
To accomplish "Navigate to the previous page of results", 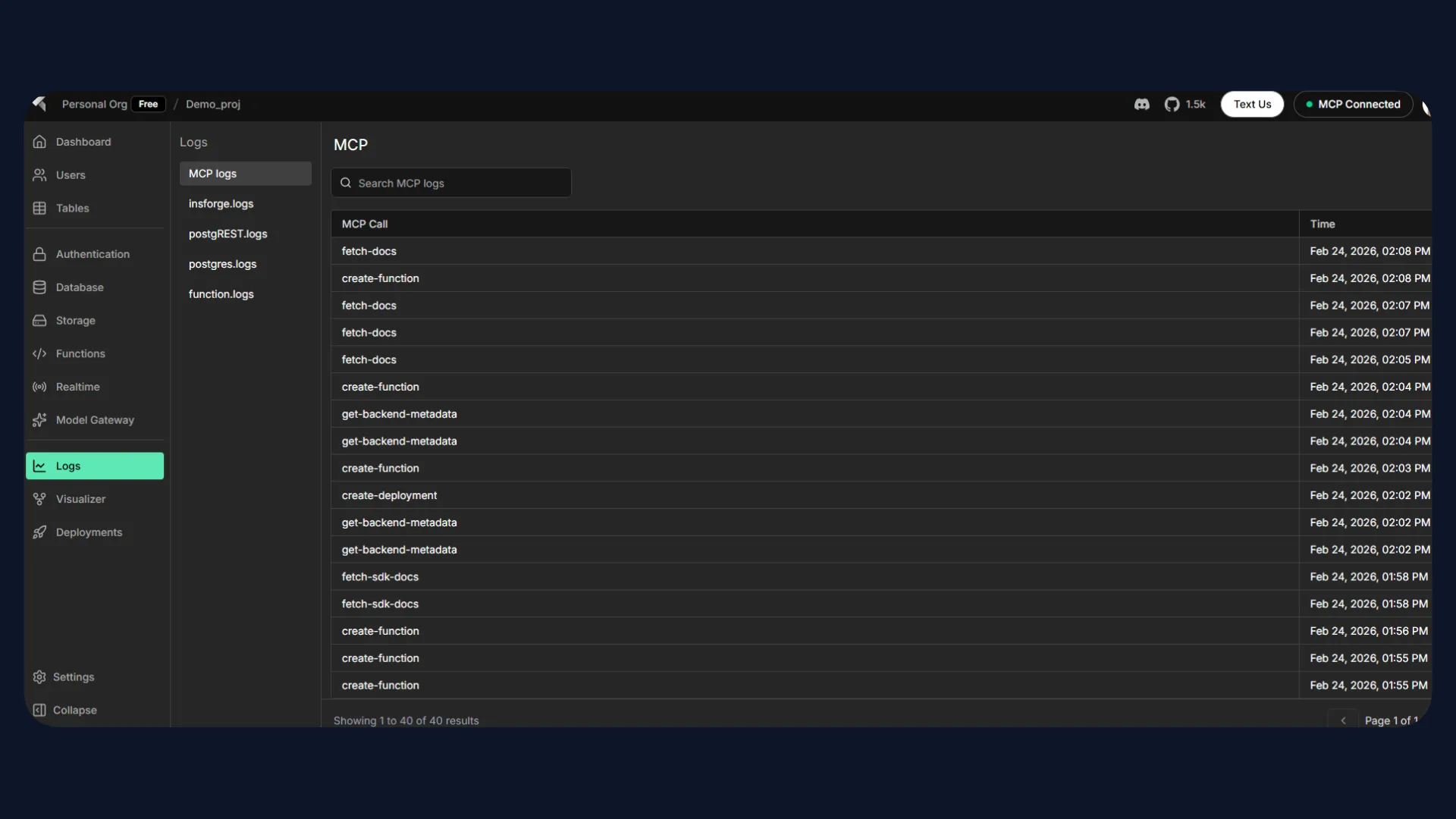I will pos(1343,720).
